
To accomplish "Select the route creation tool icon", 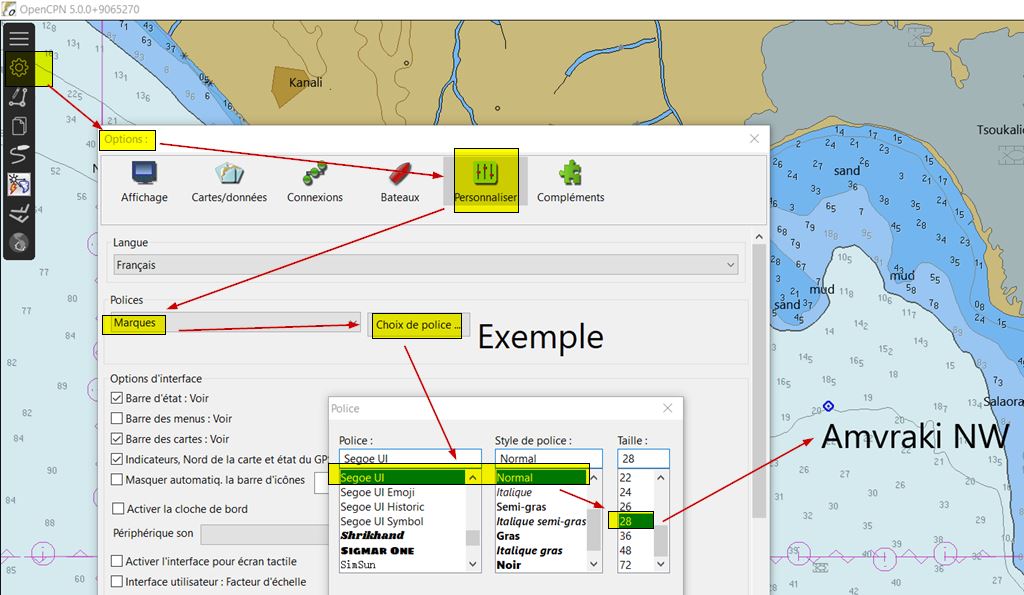I will (x=19, y=98).
